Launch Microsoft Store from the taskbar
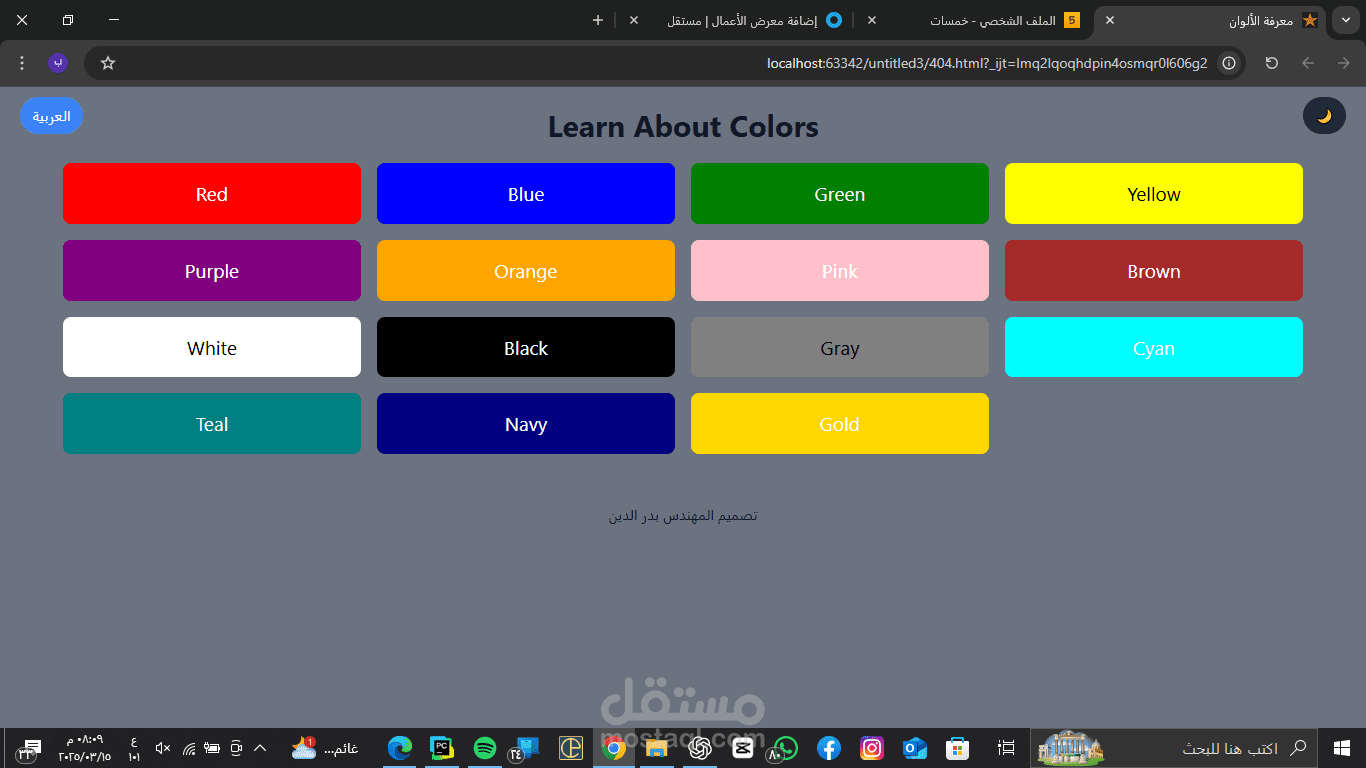1366x768 pixels. (x=958, y=748)
